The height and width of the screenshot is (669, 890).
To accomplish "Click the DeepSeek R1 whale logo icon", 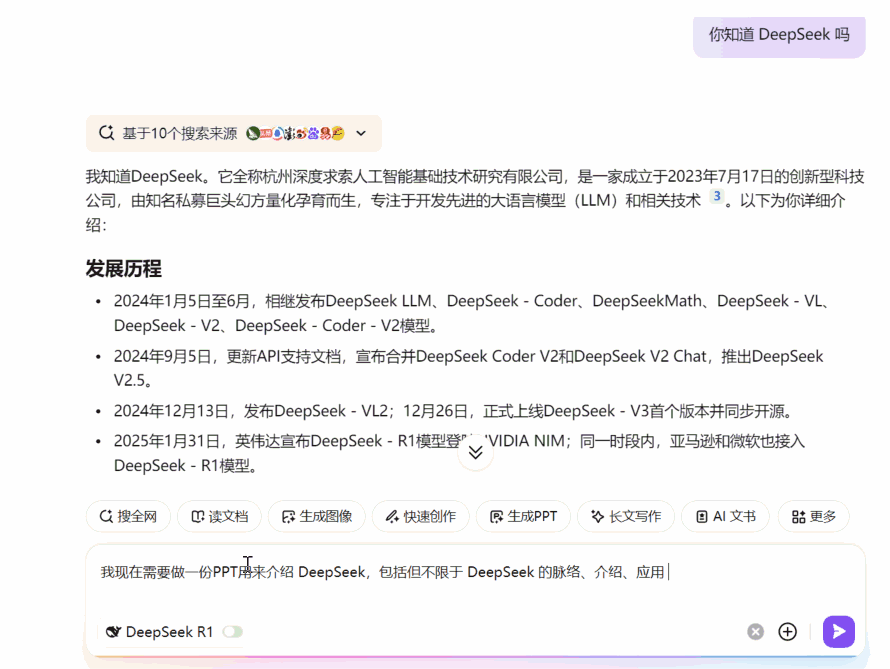I will point(114,632).
